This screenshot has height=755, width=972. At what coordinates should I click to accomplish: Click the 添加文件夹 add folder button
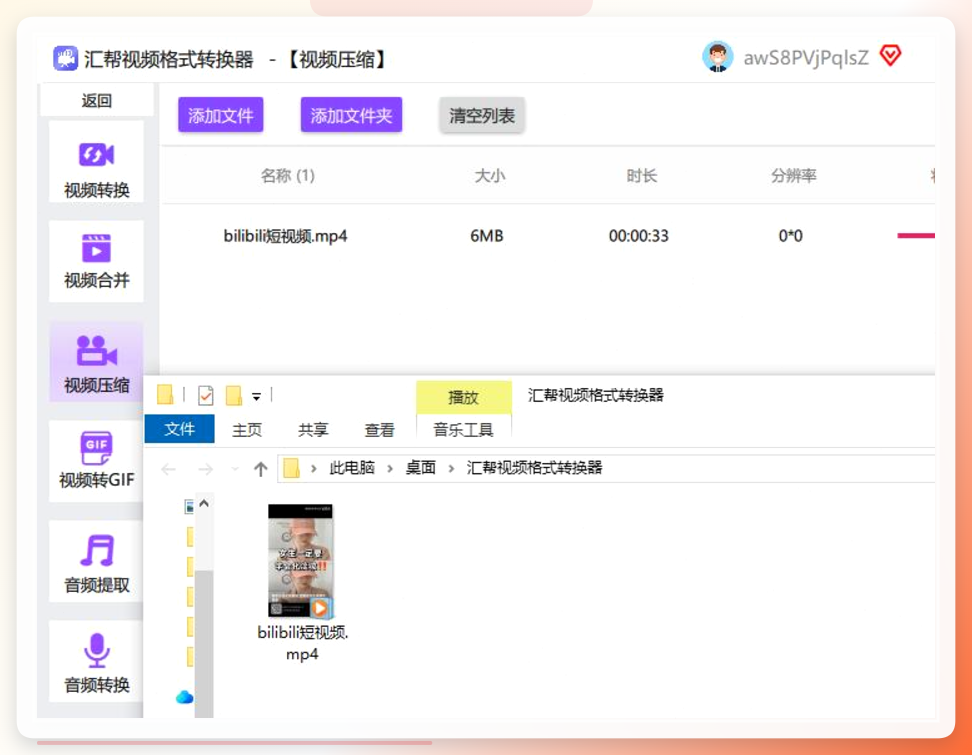tap(351, 115)
